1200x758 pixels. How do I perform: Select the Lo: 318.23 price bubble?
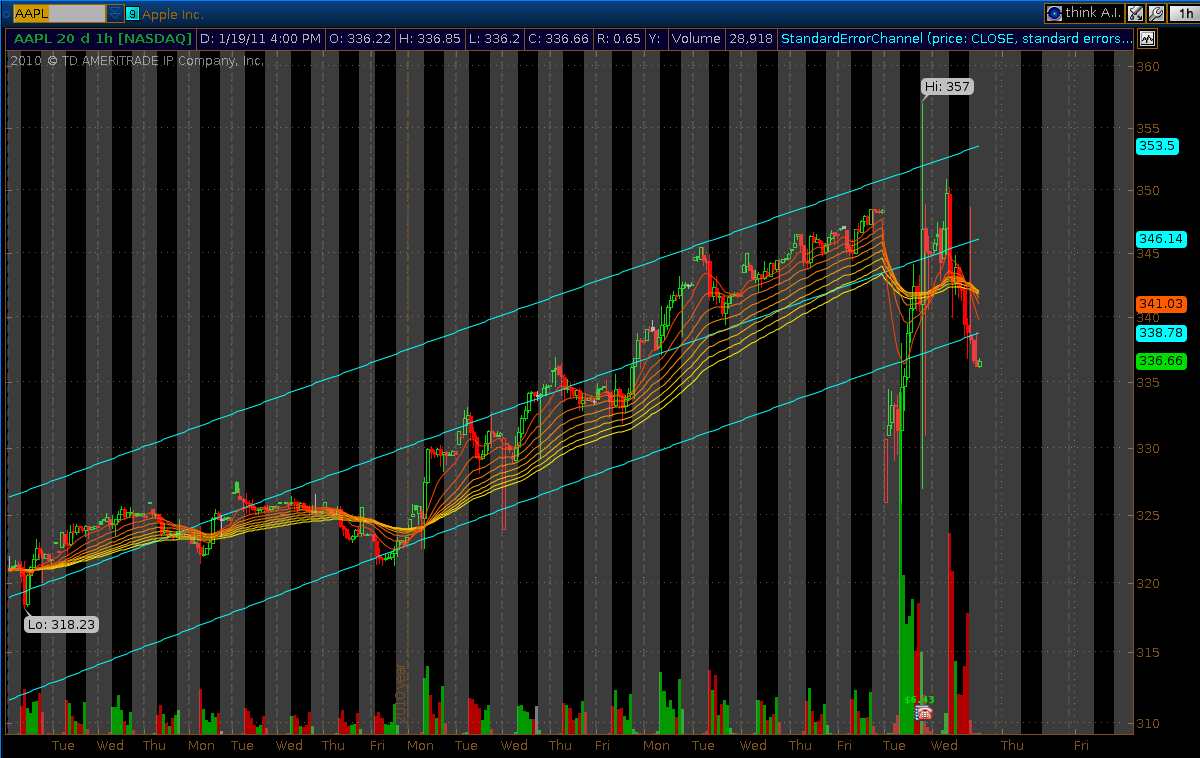(x=61, y=623)
